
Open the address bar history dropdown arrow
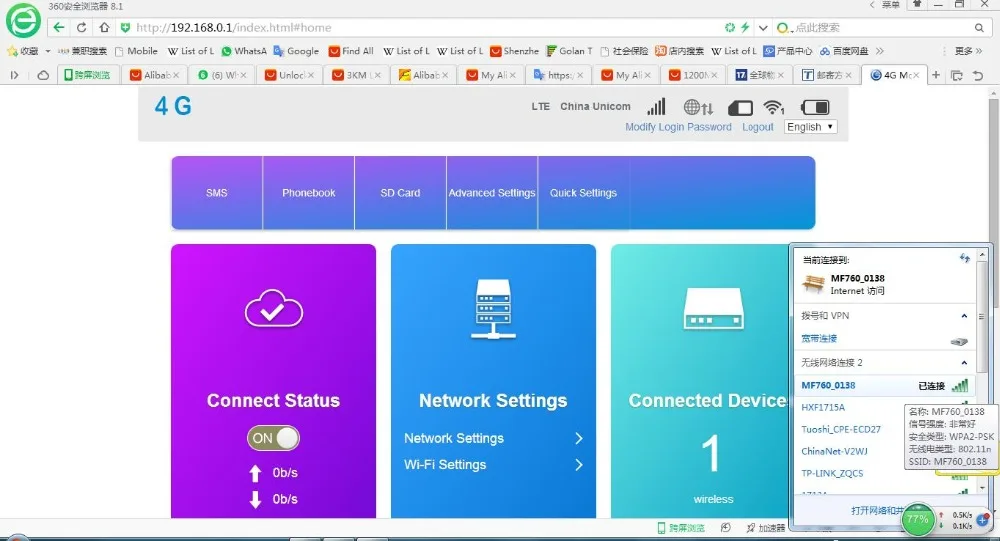tap(763, 27)
